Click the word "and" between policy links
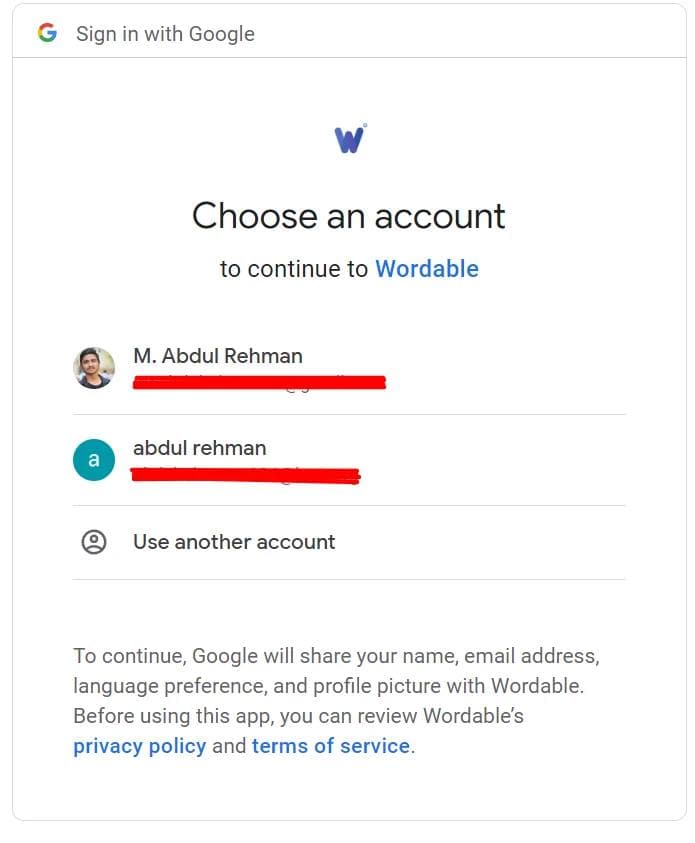The image size is (695, 843). tap(229, 746)
